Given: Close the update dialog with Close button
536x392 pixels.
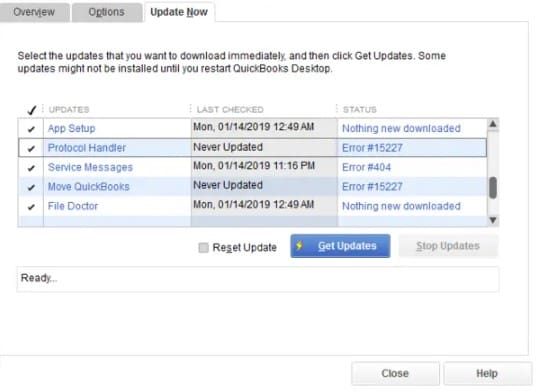Looking at the screenshot, I should click(395, 373).
